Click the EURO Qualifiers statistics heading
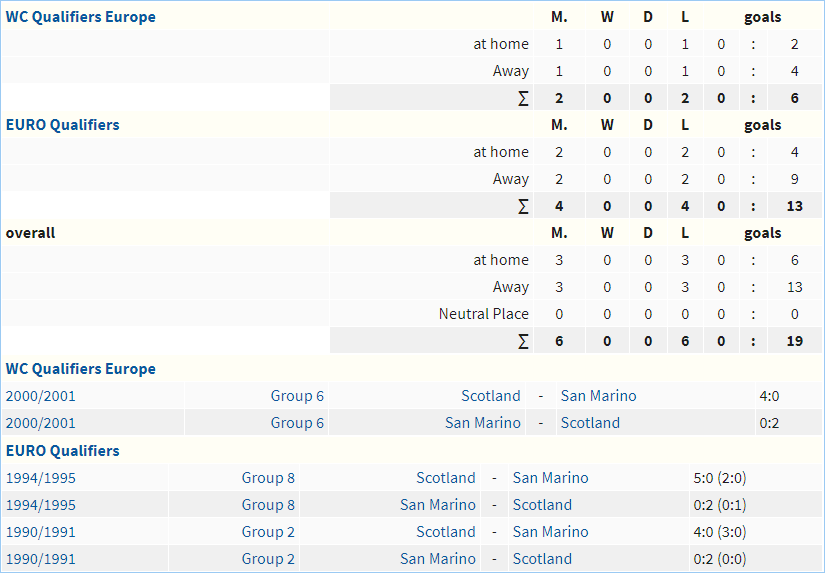Image resolution: width=825 pixels, height=573 pixels. [x=62, y=125]
